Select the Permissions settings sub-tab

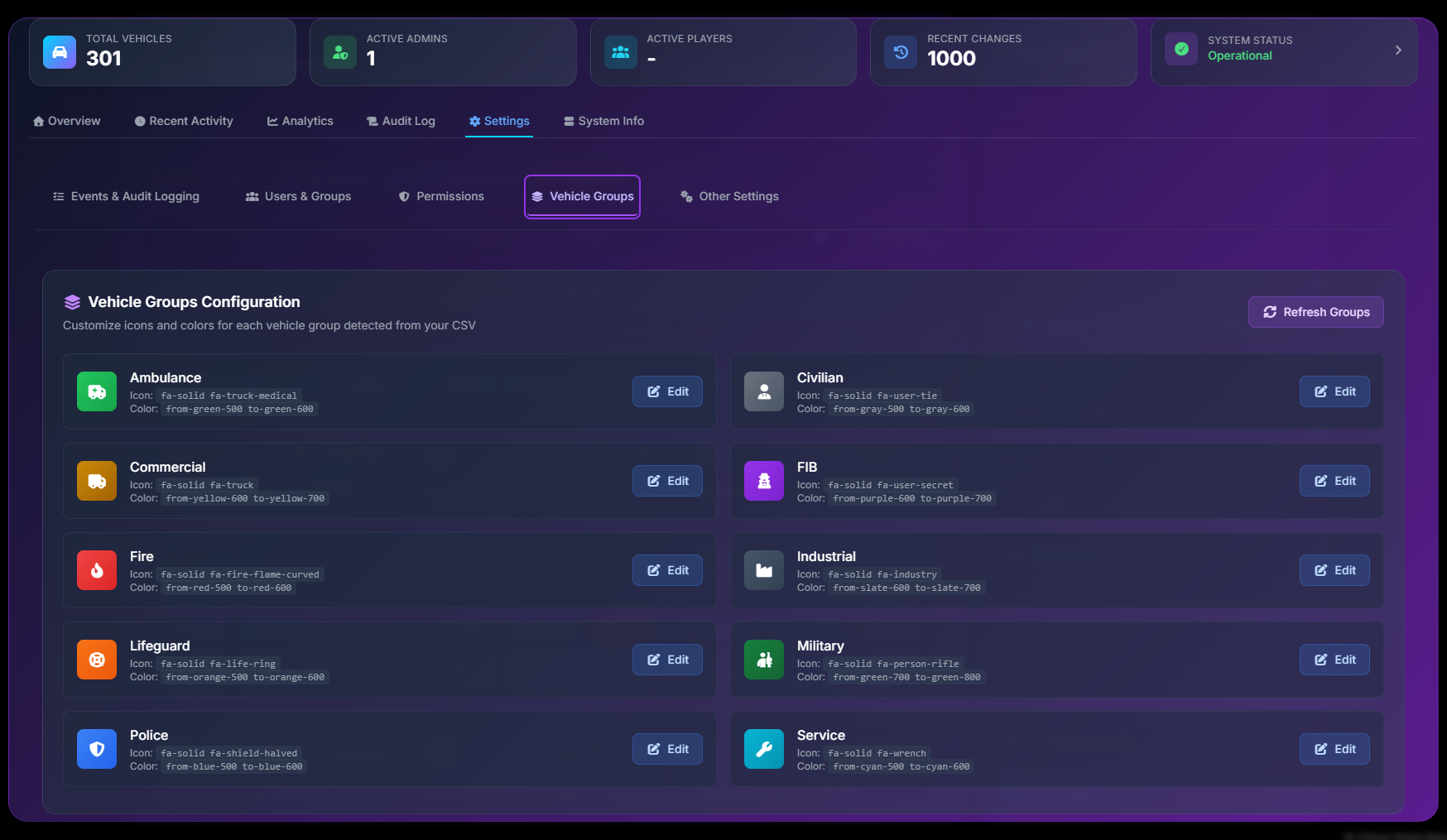(x=441, y=196)
